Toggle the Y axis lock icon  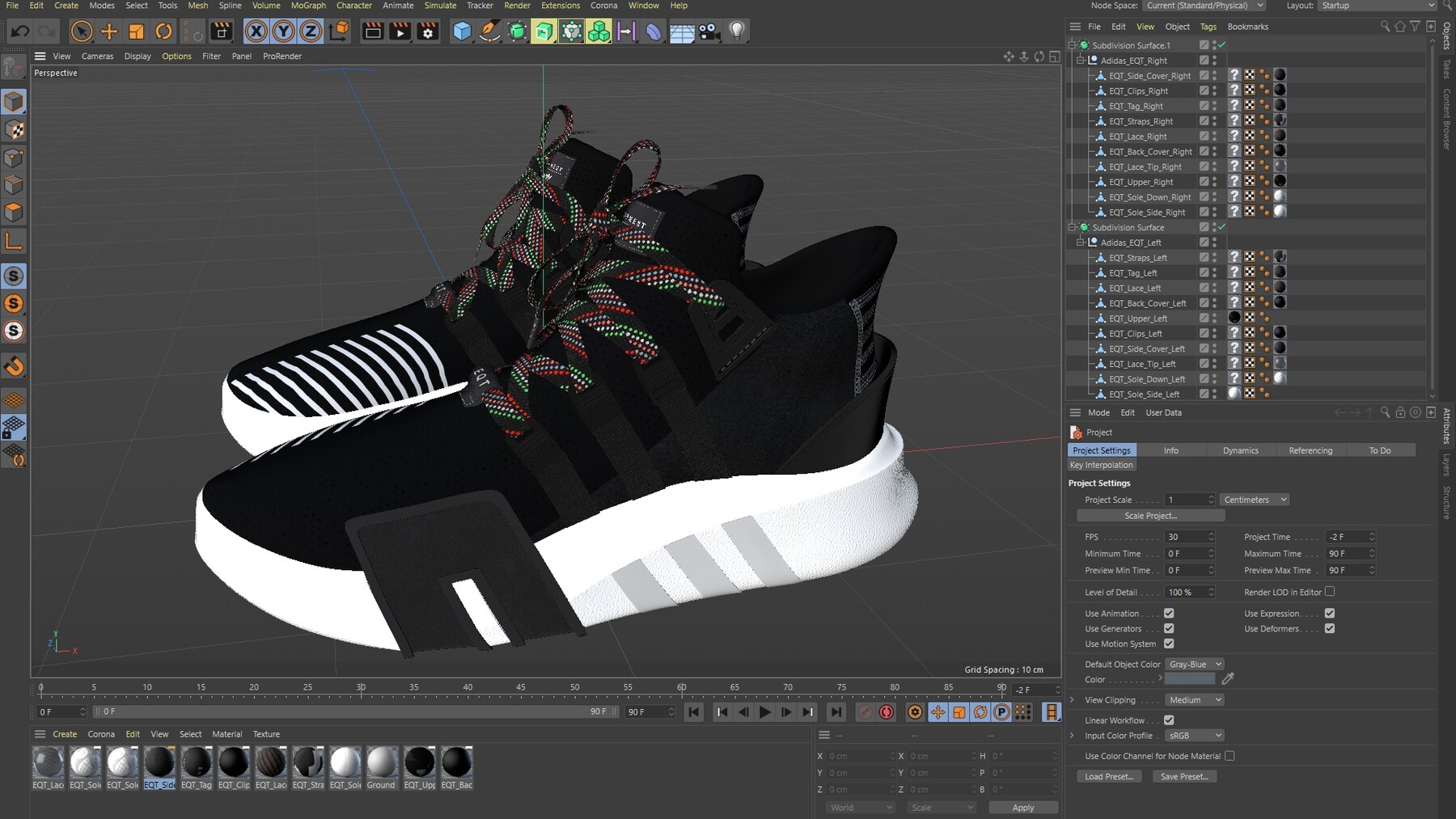point(282,32)
